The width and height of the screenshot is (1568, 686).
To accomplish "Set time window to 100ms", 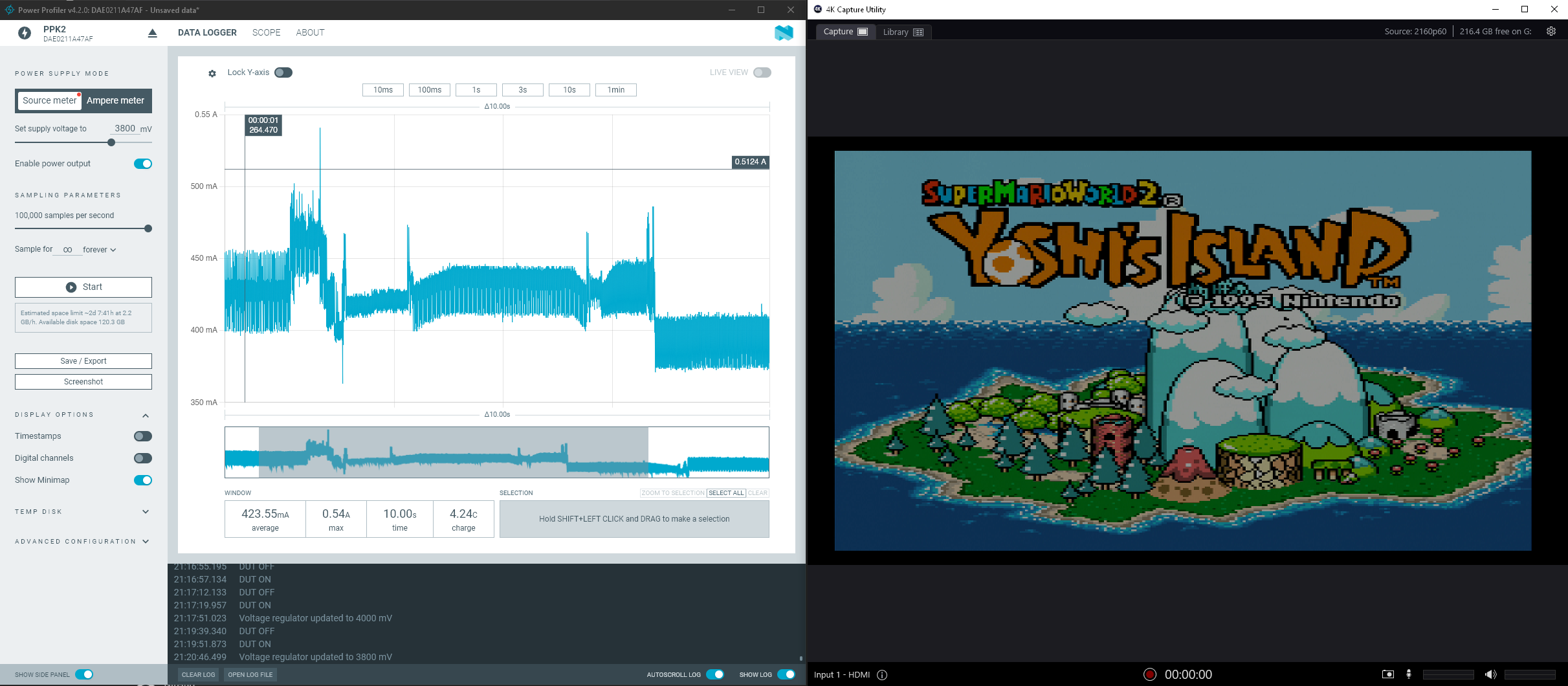I will point(430,90).
